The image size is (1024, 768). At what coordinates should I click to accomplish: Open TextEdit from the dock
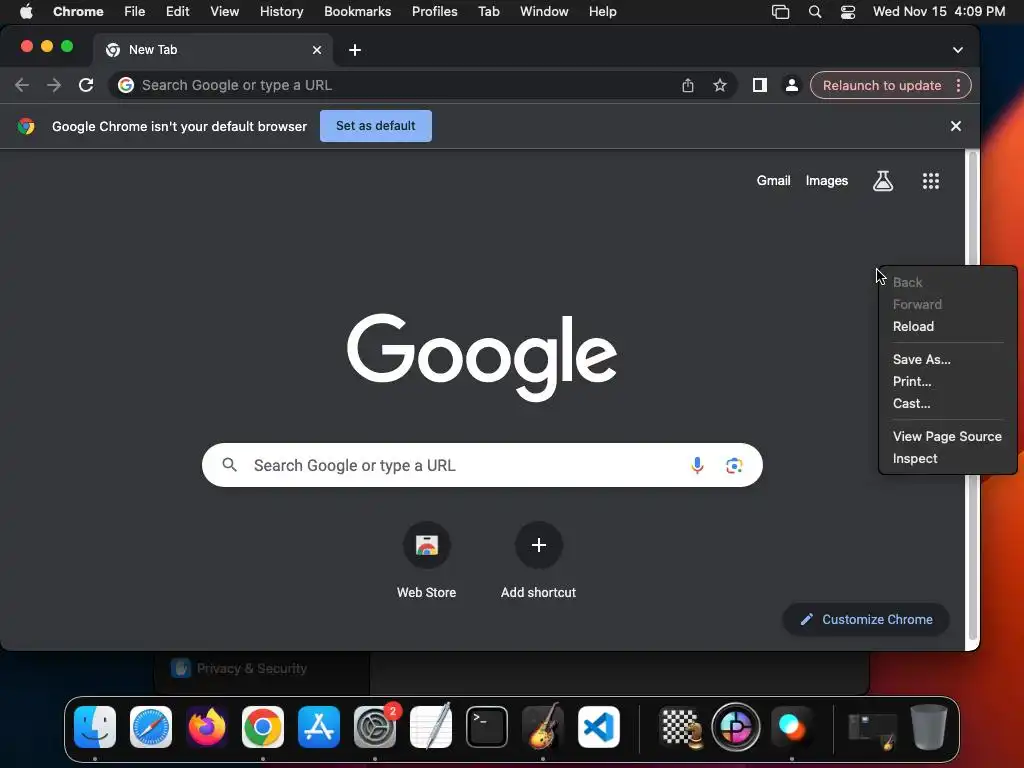pos(431,727)
